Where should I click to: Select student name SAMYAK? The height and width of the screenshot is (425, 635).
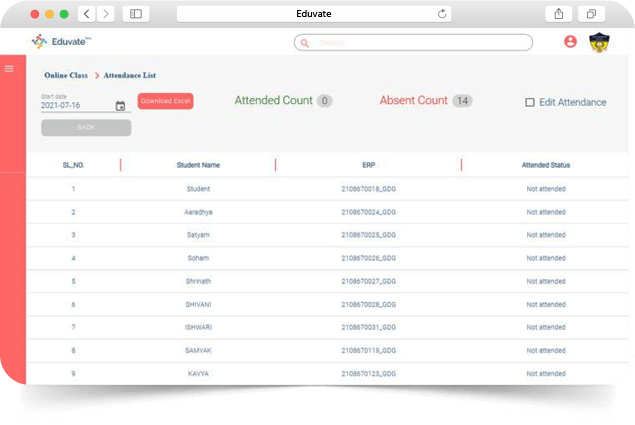tap(198, 350)
